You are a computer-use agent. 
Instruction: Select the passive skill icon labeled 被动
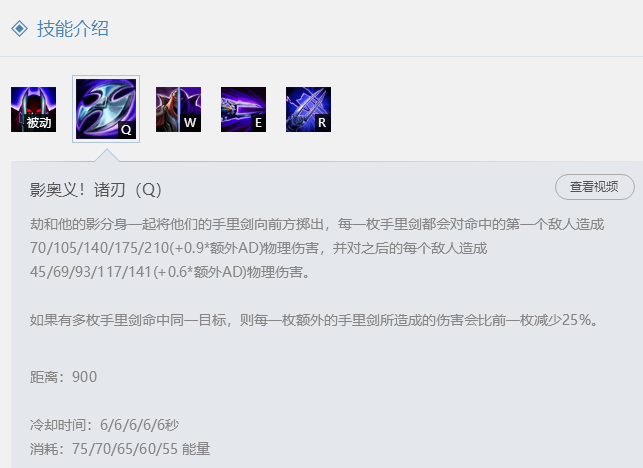pos(34,110)
